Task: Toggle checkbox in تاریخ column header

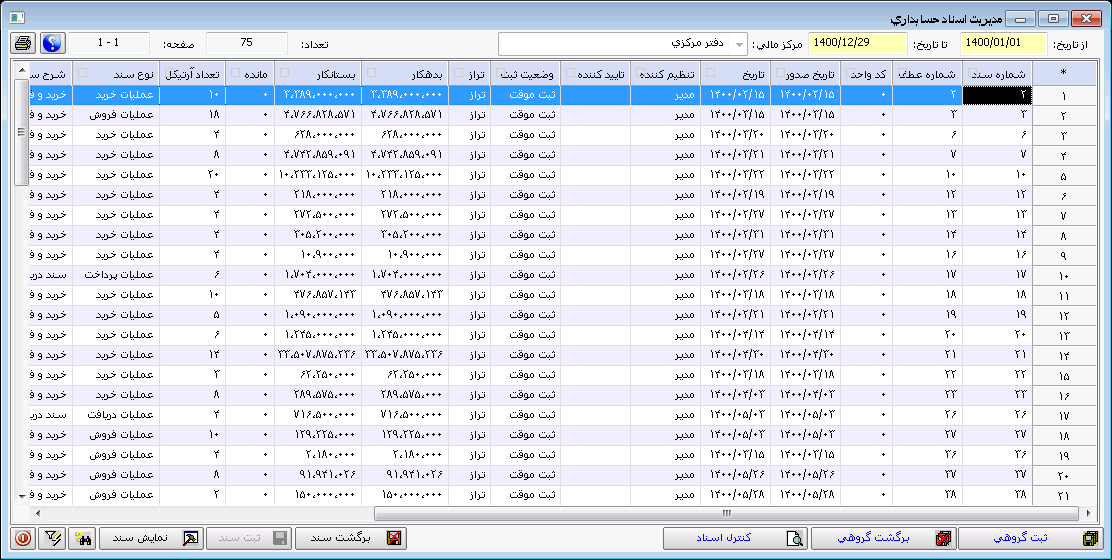Action: point(711,72)
